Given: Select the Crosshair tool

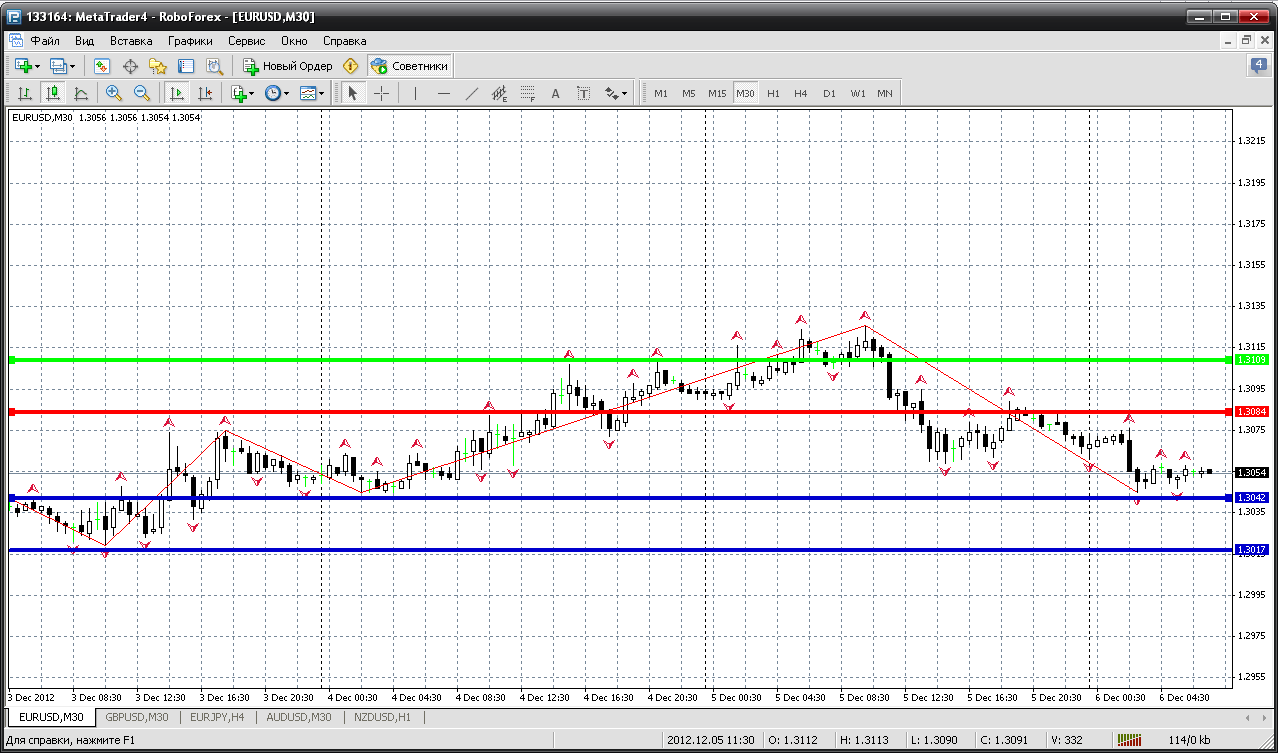Looking at the screenshot, I should tap(381, 93).
